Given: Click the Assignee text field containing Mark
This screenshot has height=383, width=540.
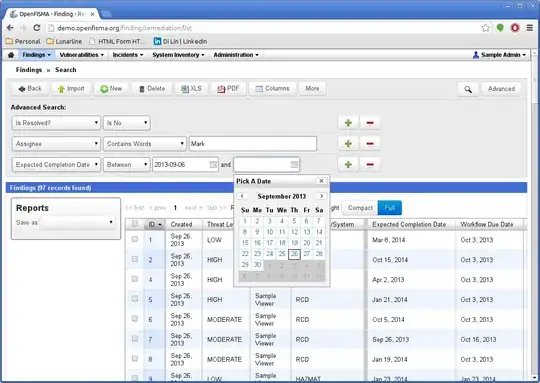Looking at the screenshot, I should pyautogui.click(x=253, y=144).
